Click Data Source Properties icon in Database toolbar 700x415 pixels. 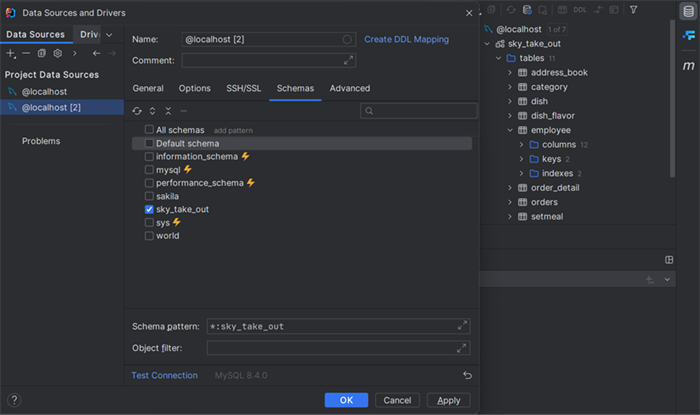click(527, 10)
